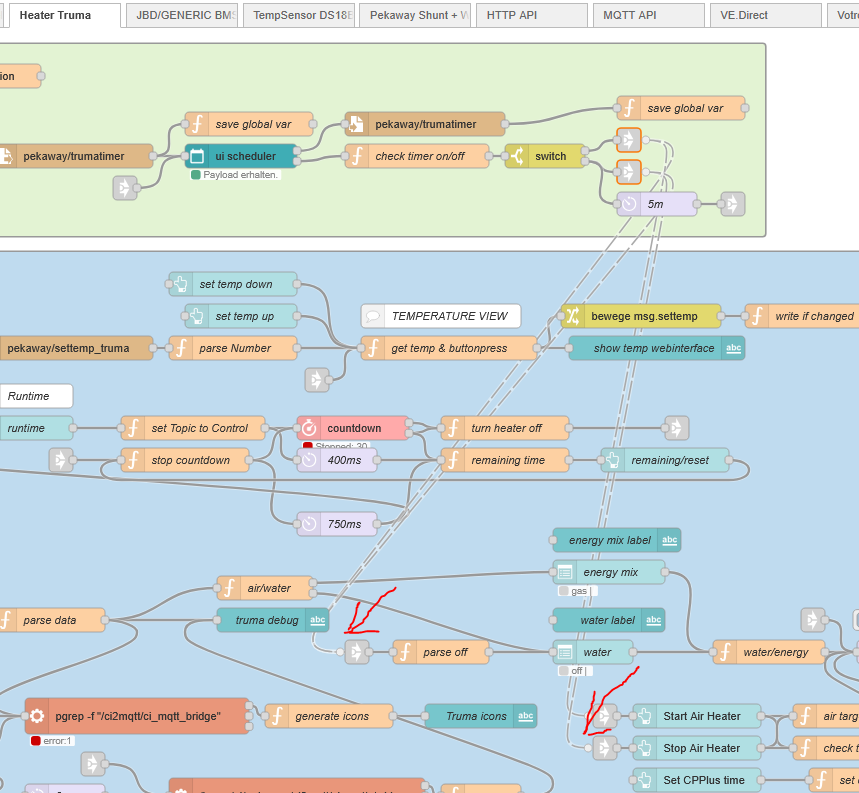Select the set temp up button node
The width and height of the screenshot is (859, 793).
coord(240,316)
